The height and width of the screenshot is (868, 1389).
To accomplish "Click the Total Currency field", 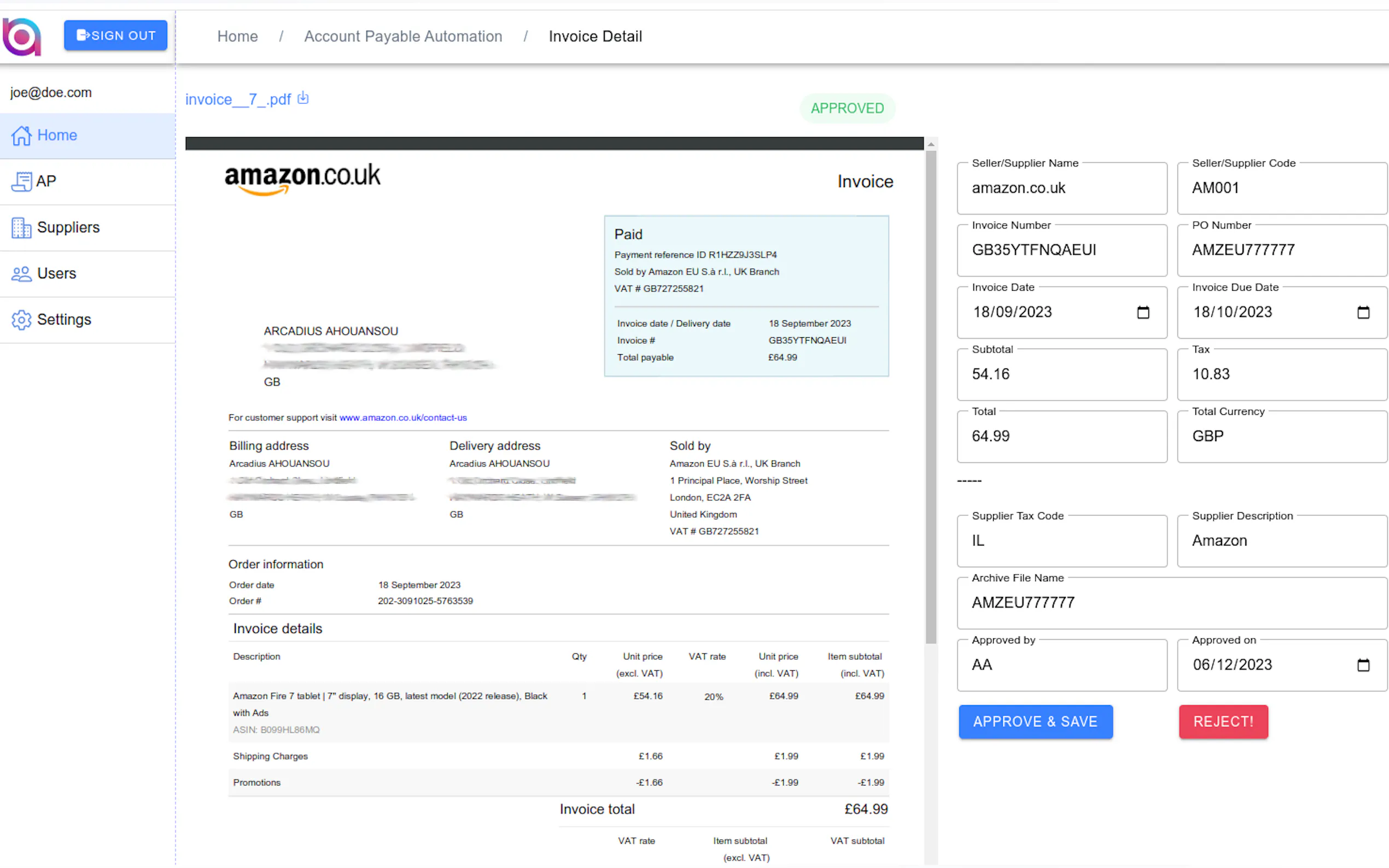I will tap(1282, 436).
